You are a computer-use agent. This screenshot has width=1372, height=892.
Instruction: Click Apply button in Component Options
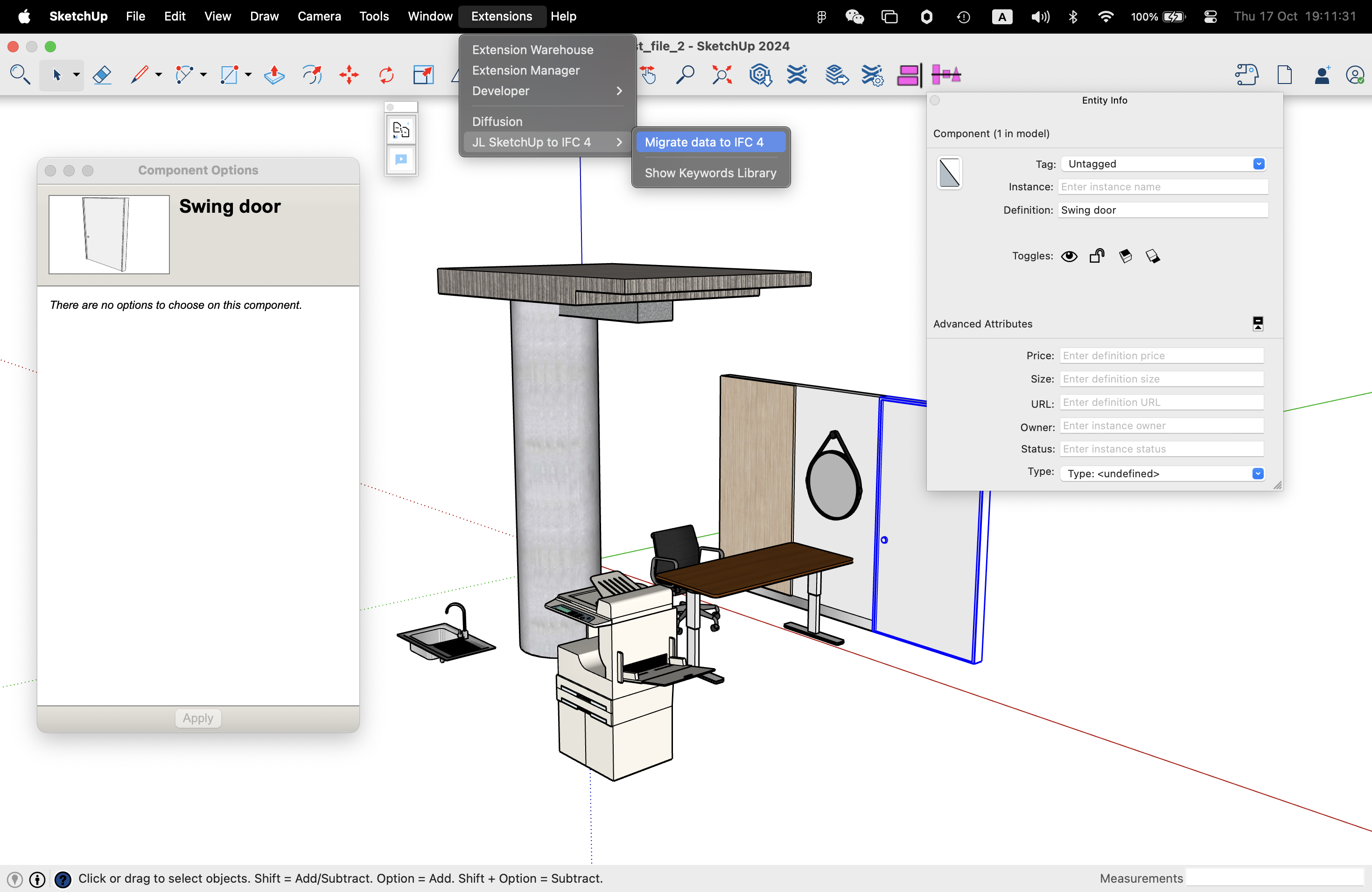pos(197,718)
